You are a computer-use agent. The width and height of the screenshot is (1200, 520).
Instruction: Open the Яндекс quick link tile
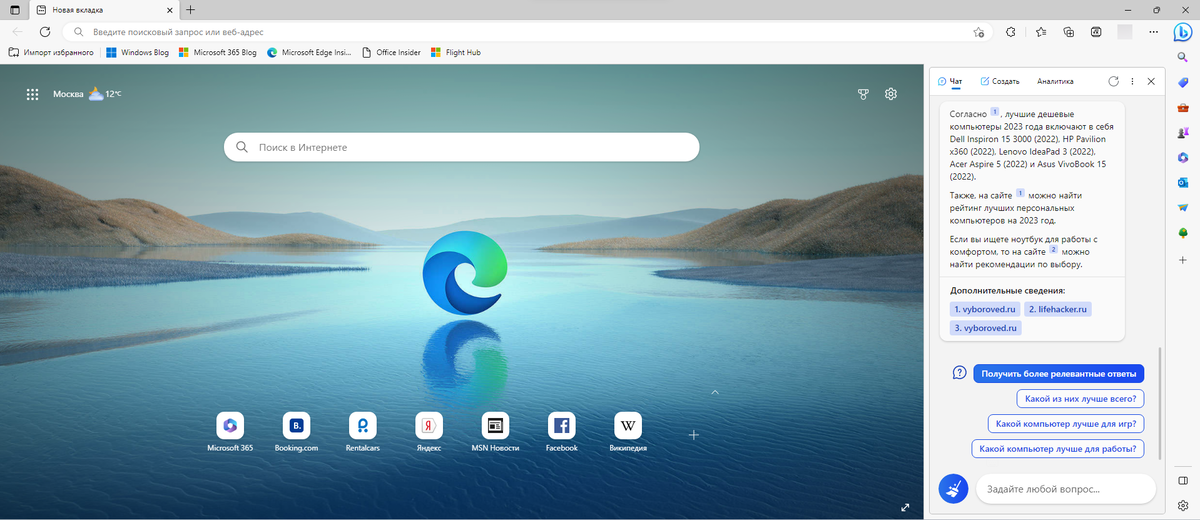tap(429, 433)
